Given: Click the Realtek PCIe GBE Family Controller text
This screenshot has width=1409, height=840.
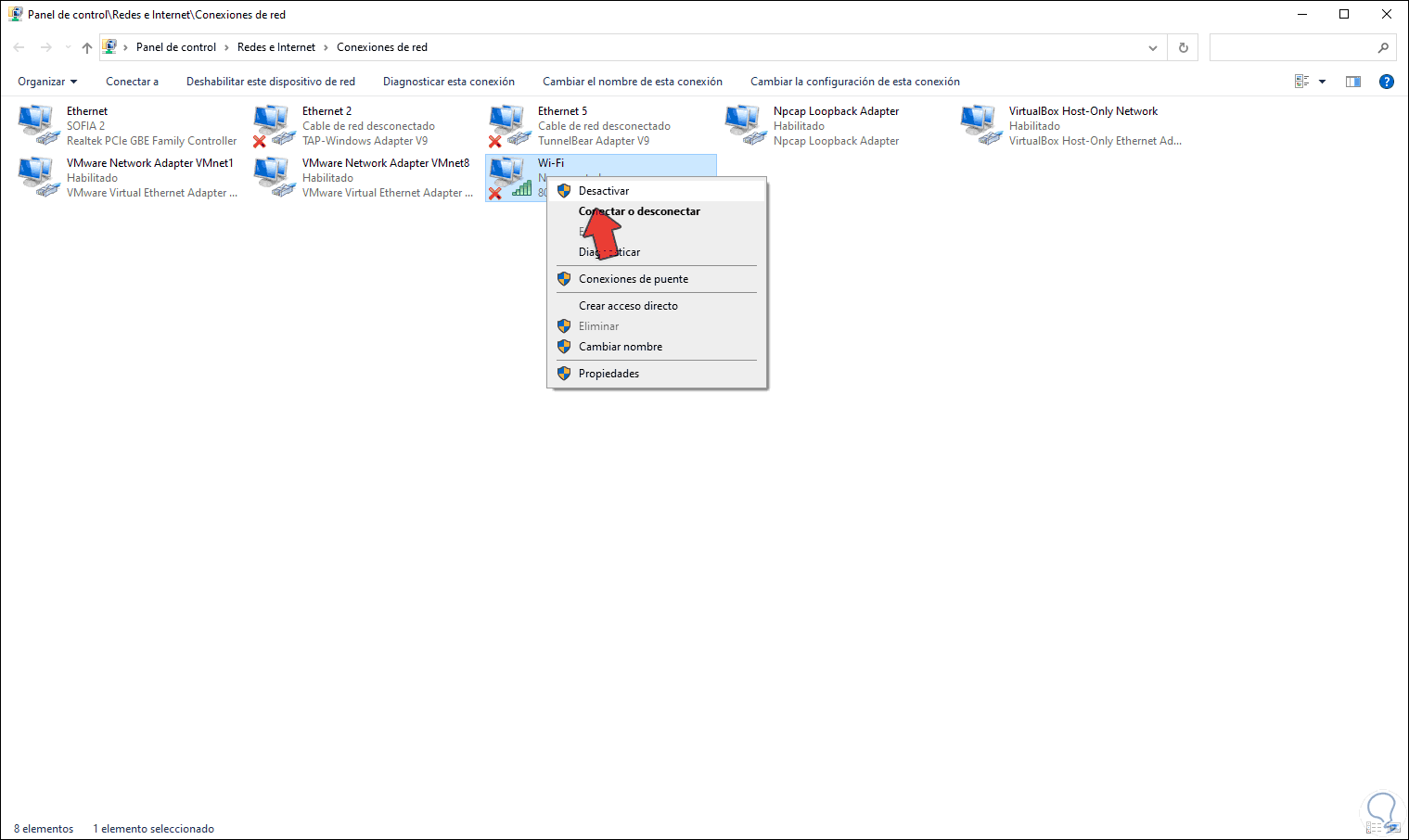Looking at the screenshot, I should pos(152,141).
